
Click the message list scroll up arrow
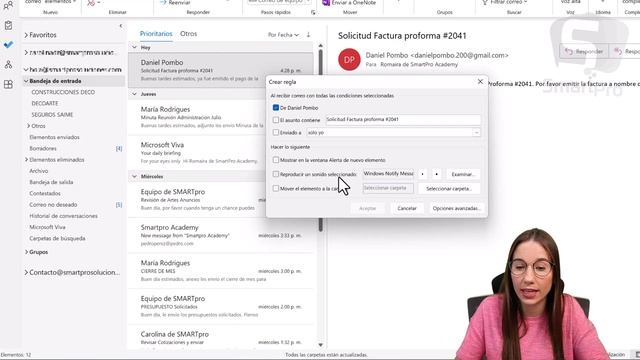pyautogui.click(x=320, y=46)
